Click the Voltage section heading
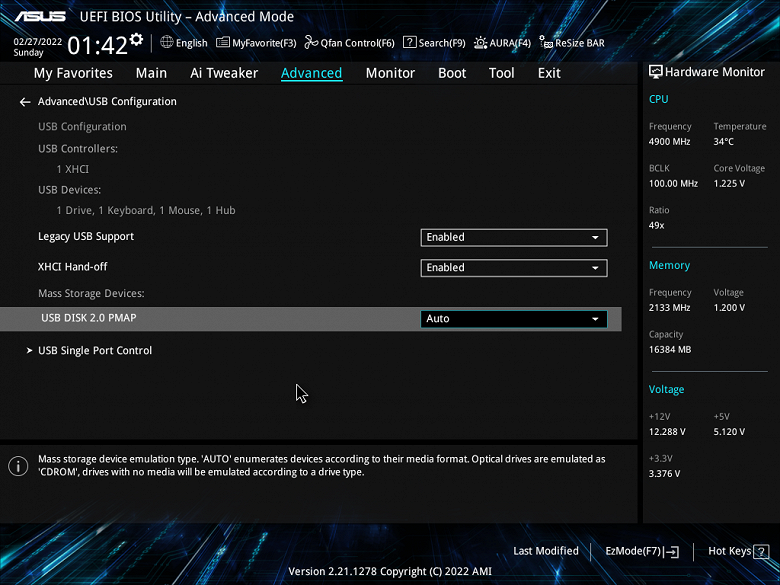 (666, 390)
